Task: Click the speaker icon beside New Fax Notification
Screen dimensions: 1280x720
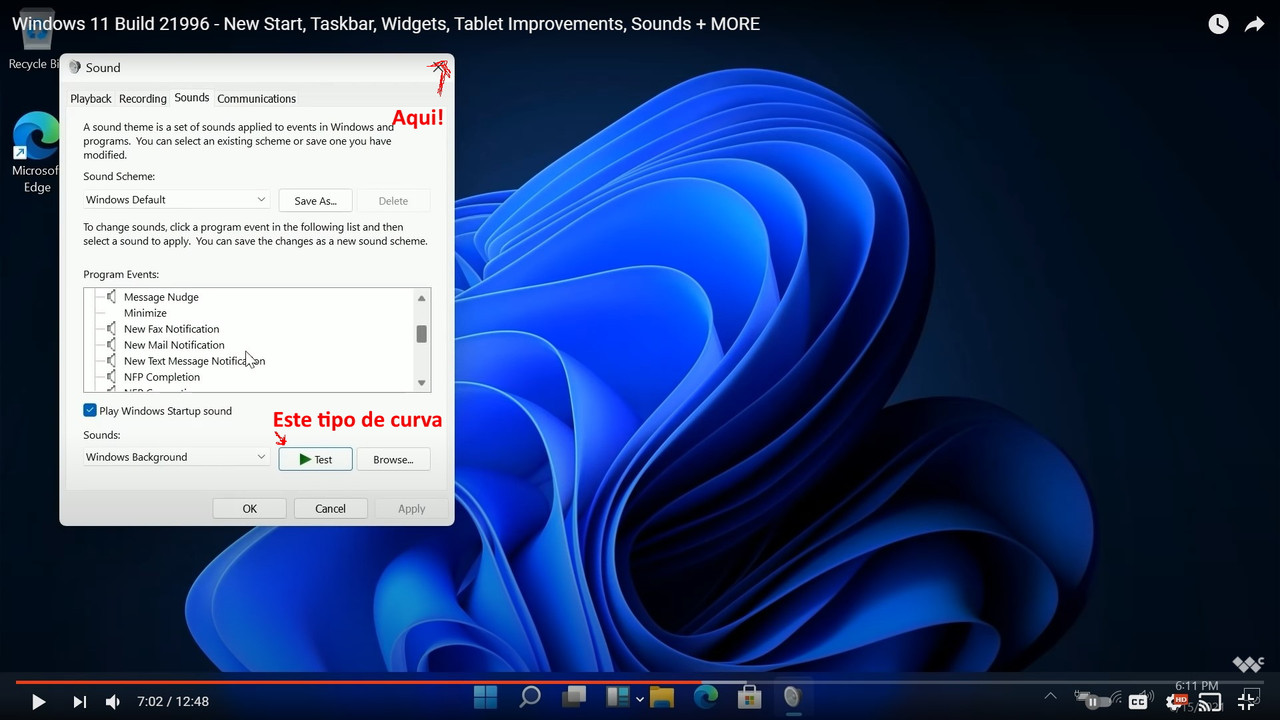Action: pos(112,329)
